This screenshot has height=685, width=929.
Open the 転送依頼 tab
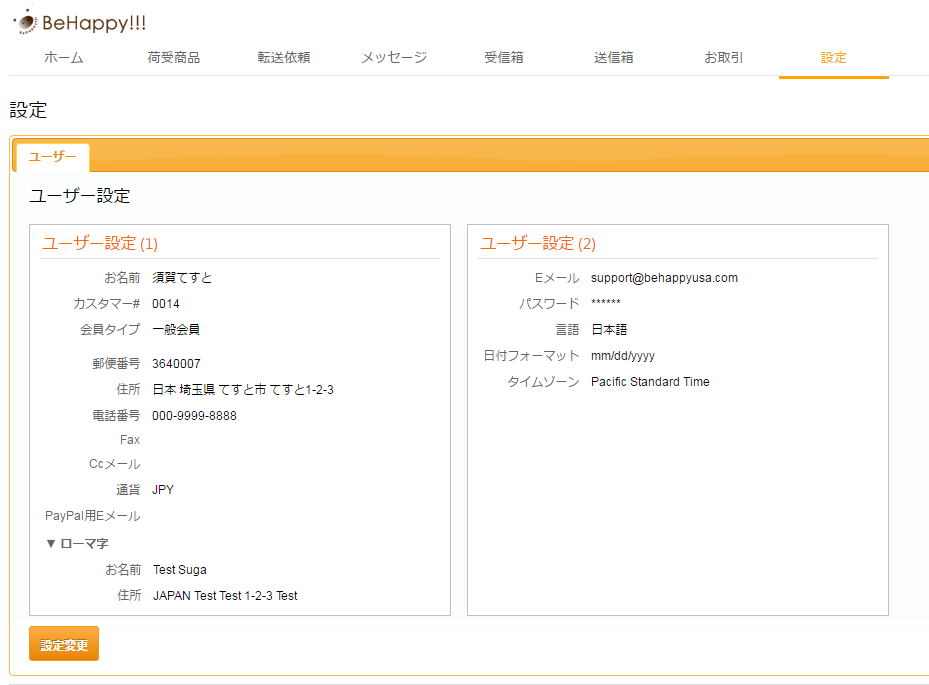(x=283, y=58)
